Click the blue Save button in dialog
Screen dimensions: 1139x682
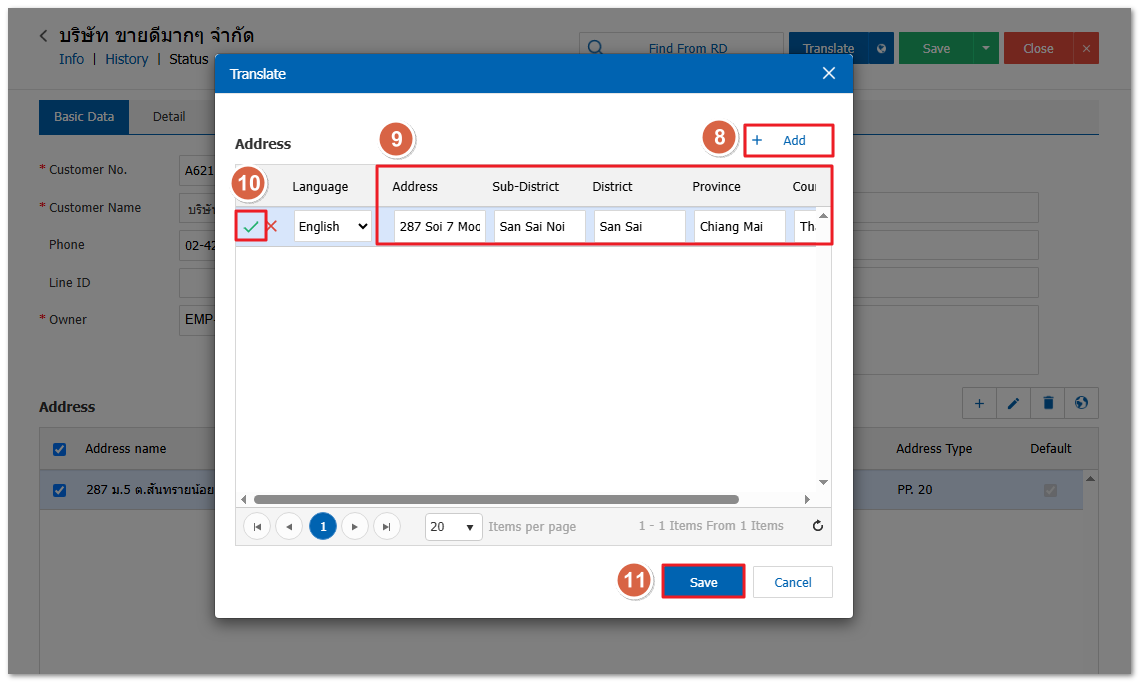coord(703,582)
